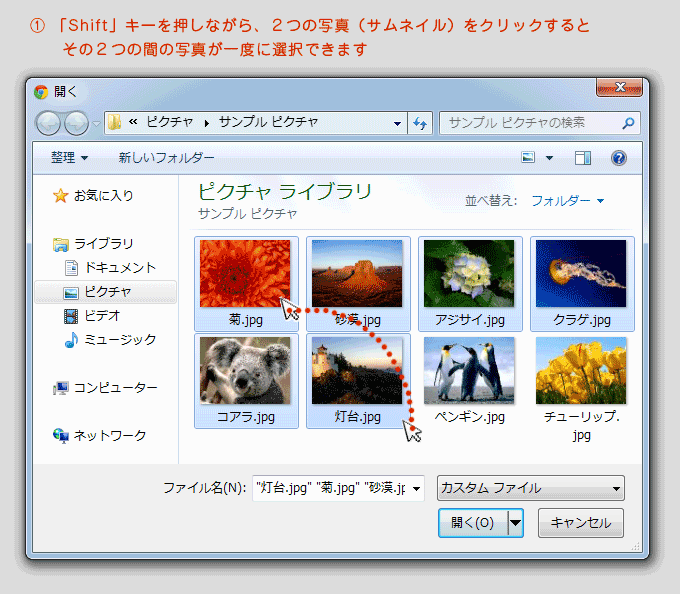
Task: Click the refresh button next to address bar
Action: tap(420, 124)
